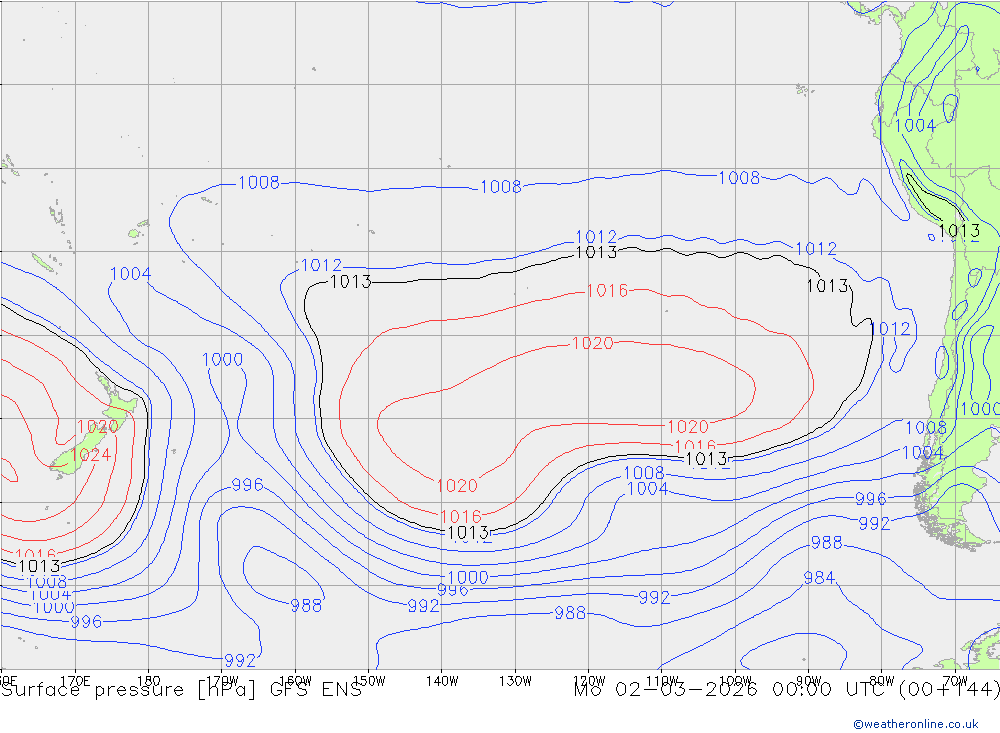The height and width of the screenshot is (733, 1000).
Task: Click the red 1020 label on New Zealand
Action: (98, 427)
